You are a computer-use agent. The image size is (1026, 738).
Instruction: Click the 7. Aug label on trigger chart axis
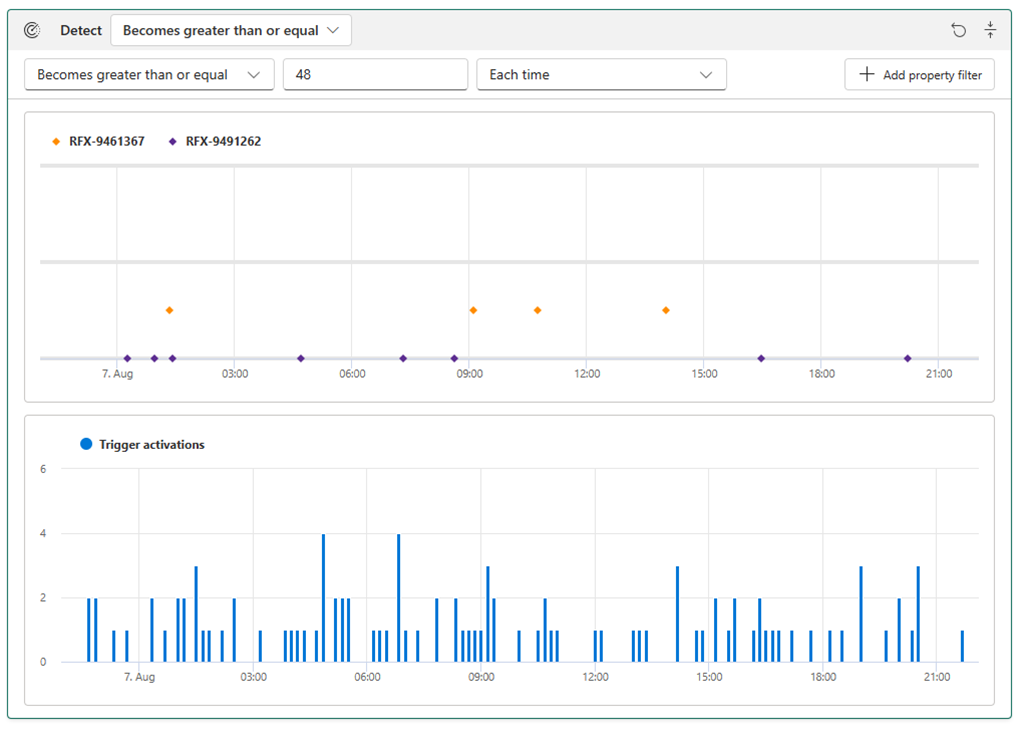tap(139, 677)
